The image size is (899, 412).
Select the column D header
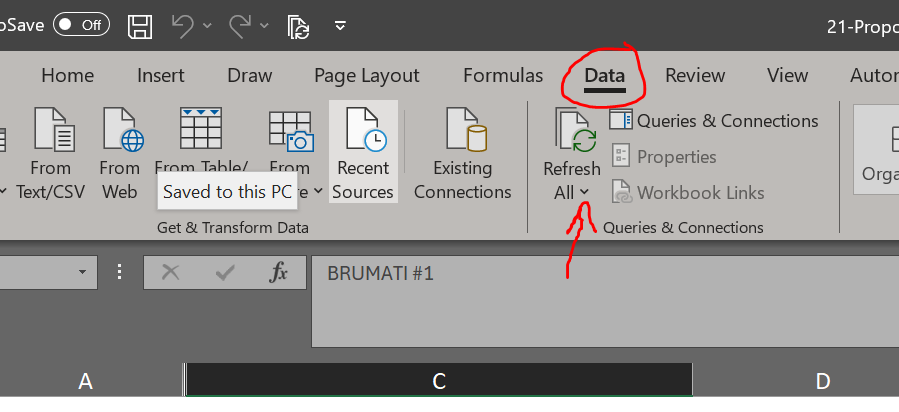coord(822,380)
